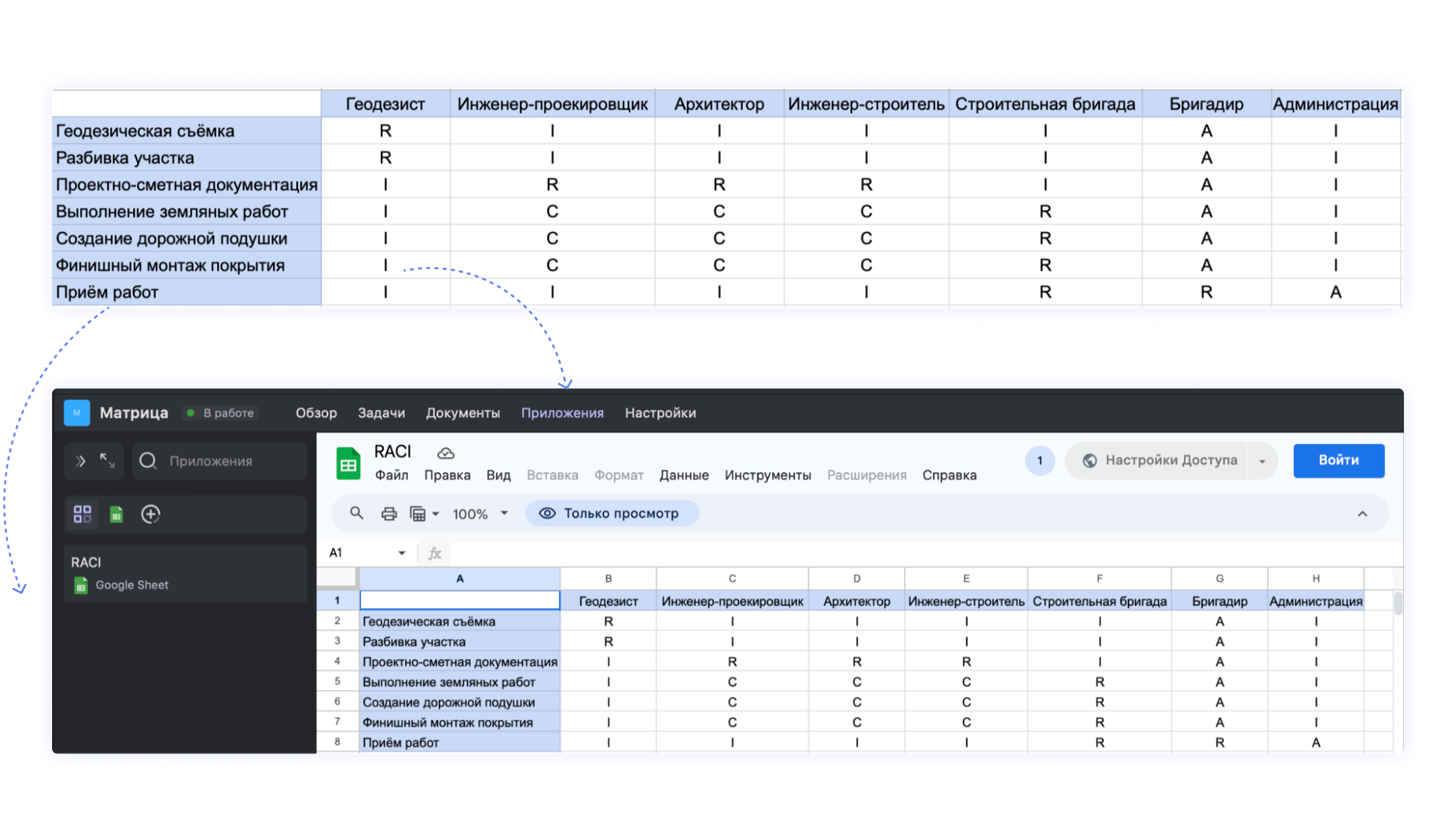Screen dimensions: 1456x822
Task: Click the blue Войти button
Action: coord(1338,461)
